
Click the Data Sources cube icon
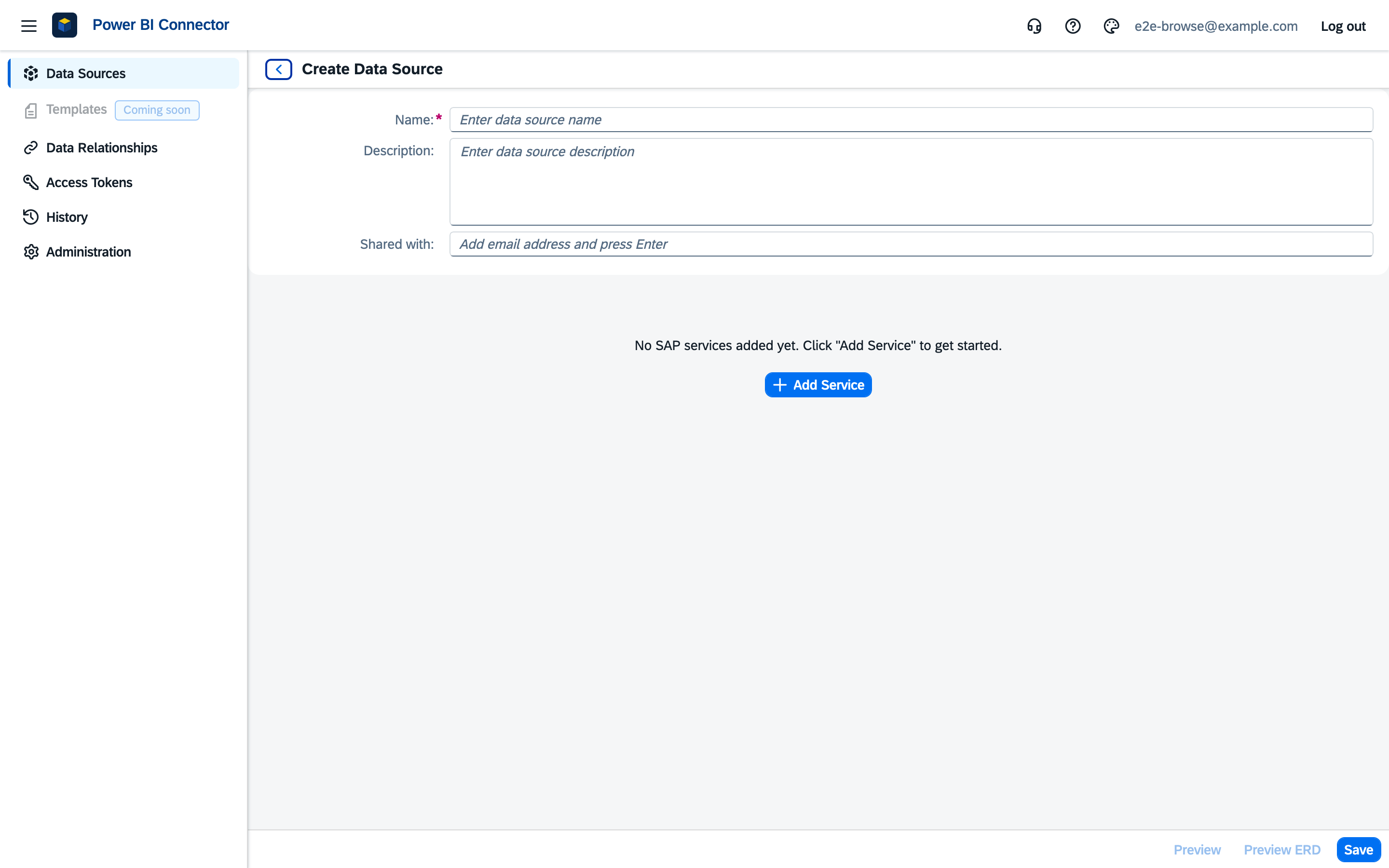click(31, 73)
